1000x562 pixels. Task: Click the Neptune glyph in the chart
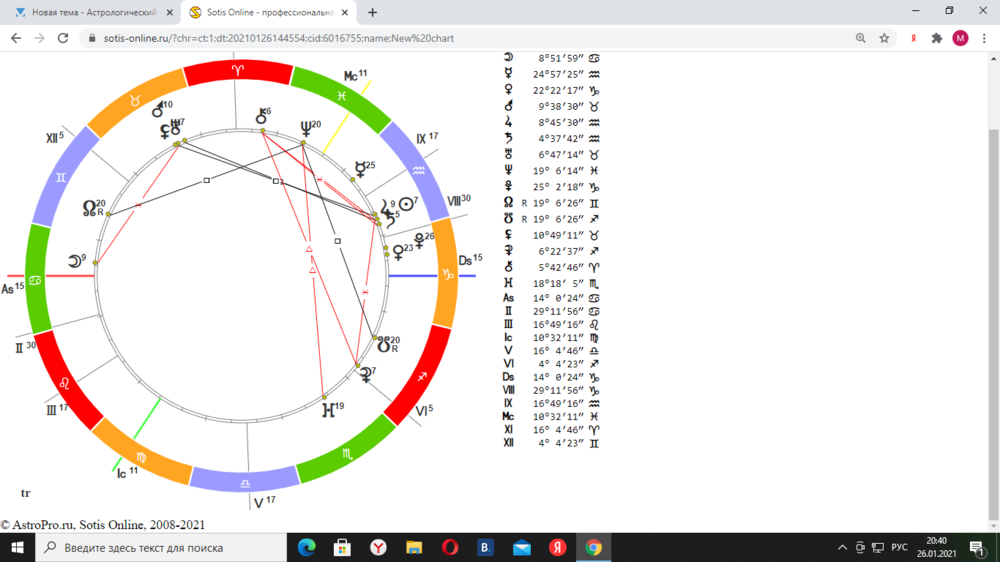[x=307, y=129]
